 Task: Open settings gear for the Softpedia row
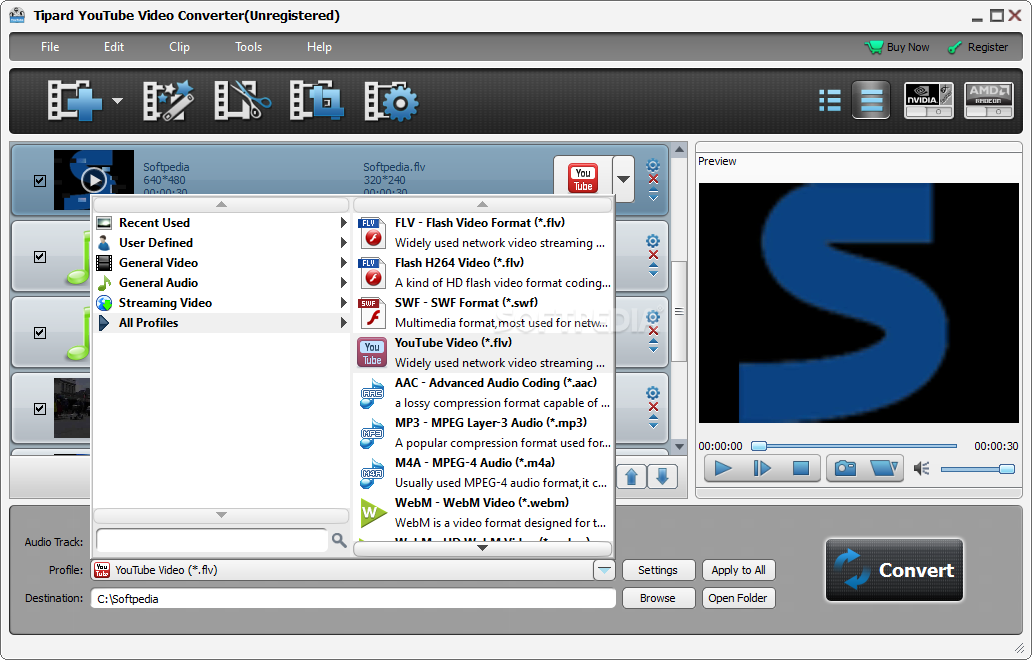[x=653, y=165]
